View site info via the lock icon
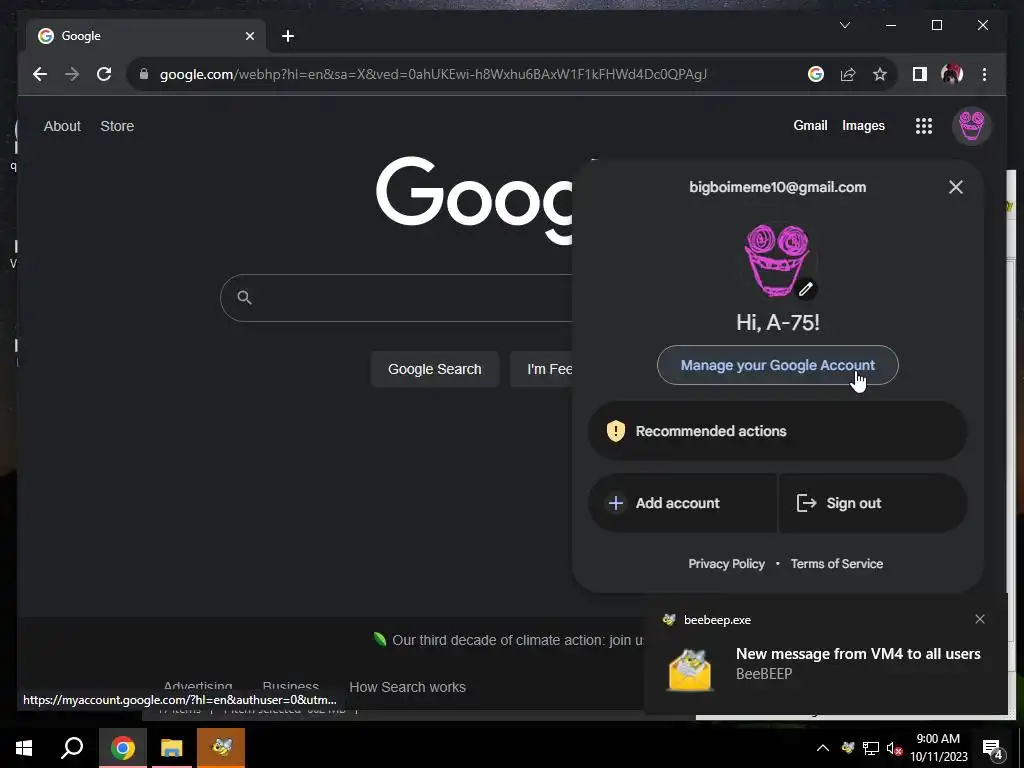1024x768 pixels. (144, 74)
